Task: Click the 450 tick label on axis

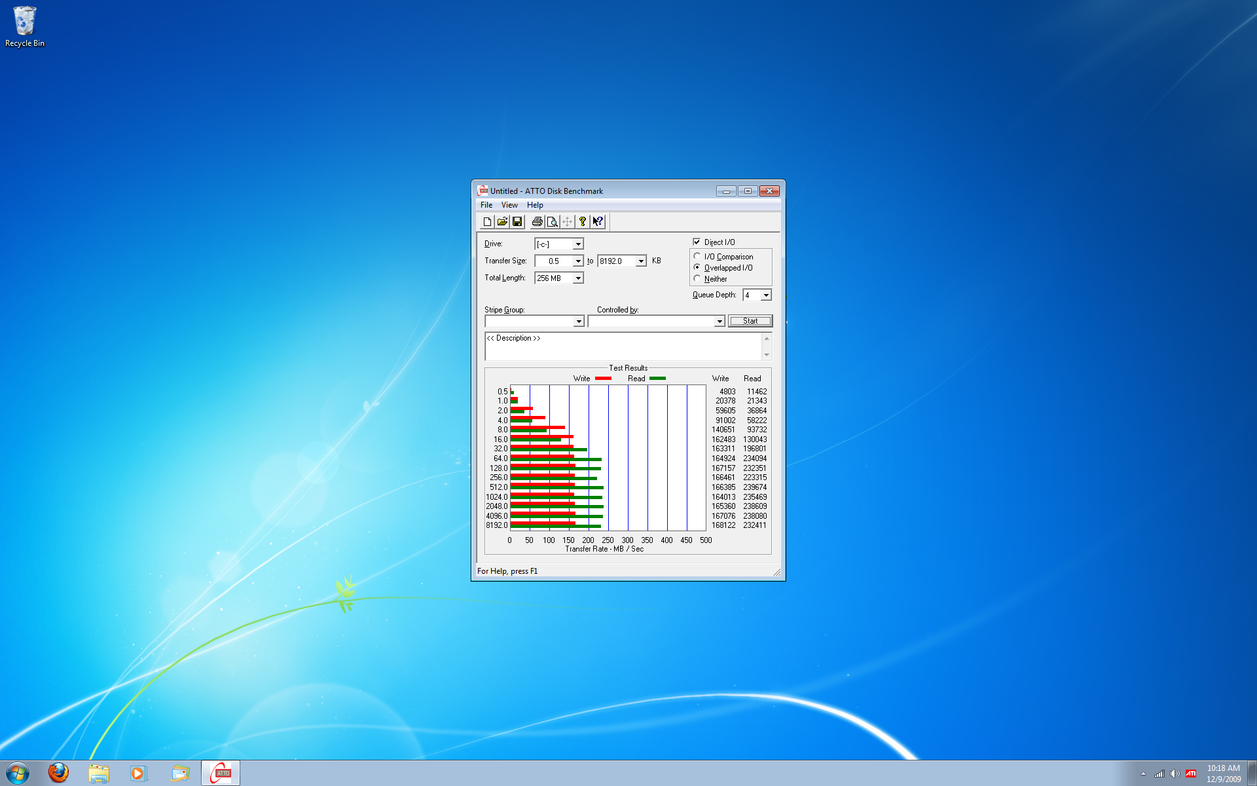Action: point(686,540)
